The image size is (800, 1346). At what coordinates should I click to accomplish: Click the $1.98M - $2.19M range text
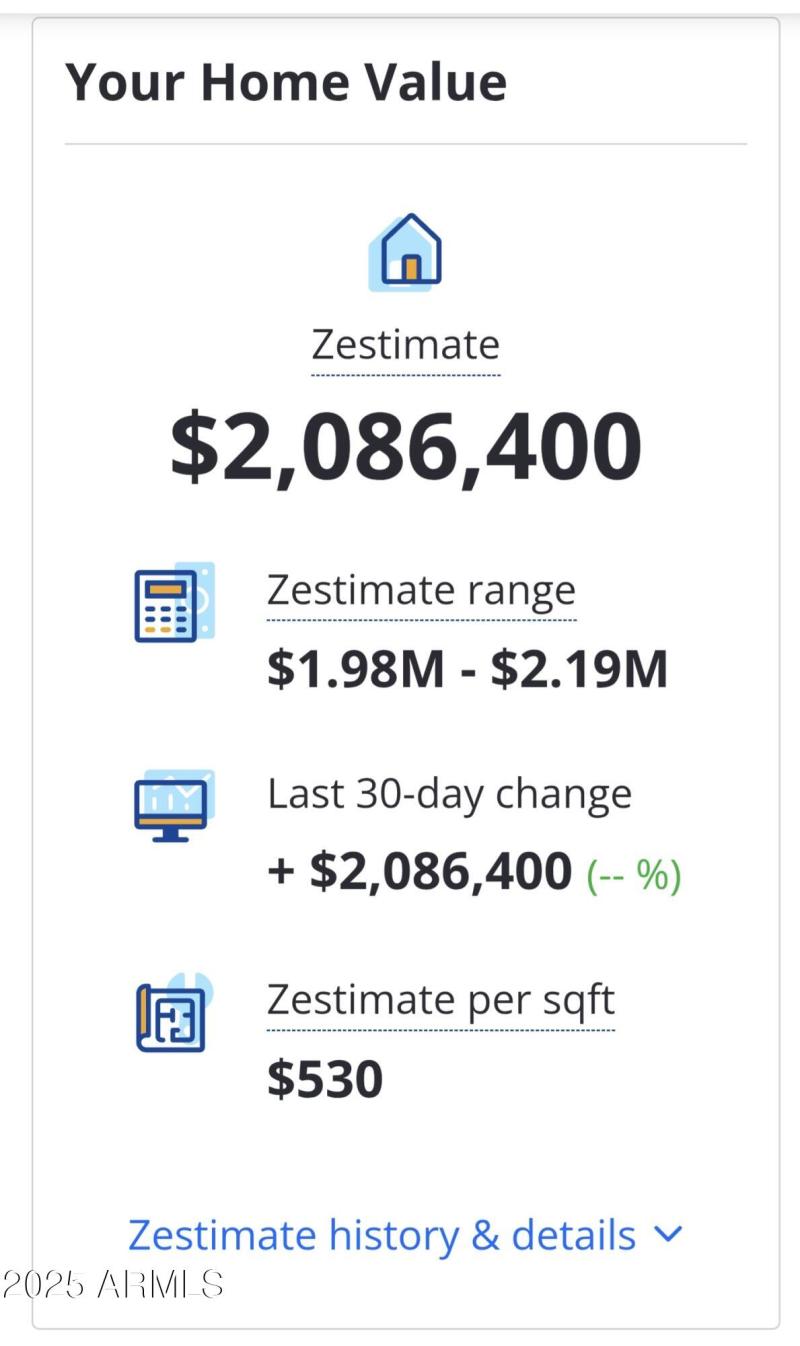[465, 668]
